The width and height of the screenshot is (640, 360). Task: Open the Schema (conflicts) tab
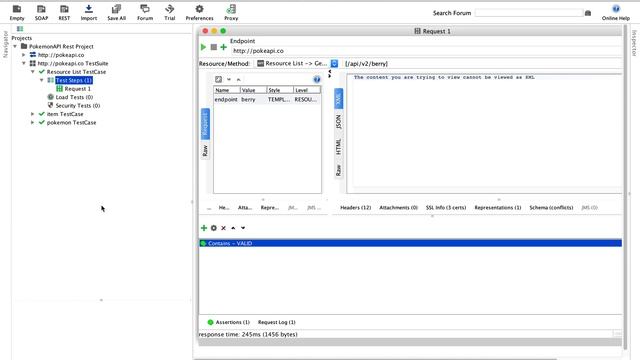(551, 207)
